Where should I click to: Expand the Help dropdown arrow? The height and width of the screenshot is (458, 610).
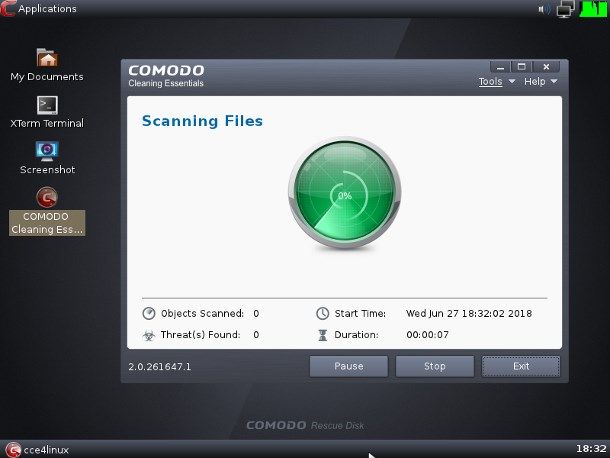(x=554, y=81)
